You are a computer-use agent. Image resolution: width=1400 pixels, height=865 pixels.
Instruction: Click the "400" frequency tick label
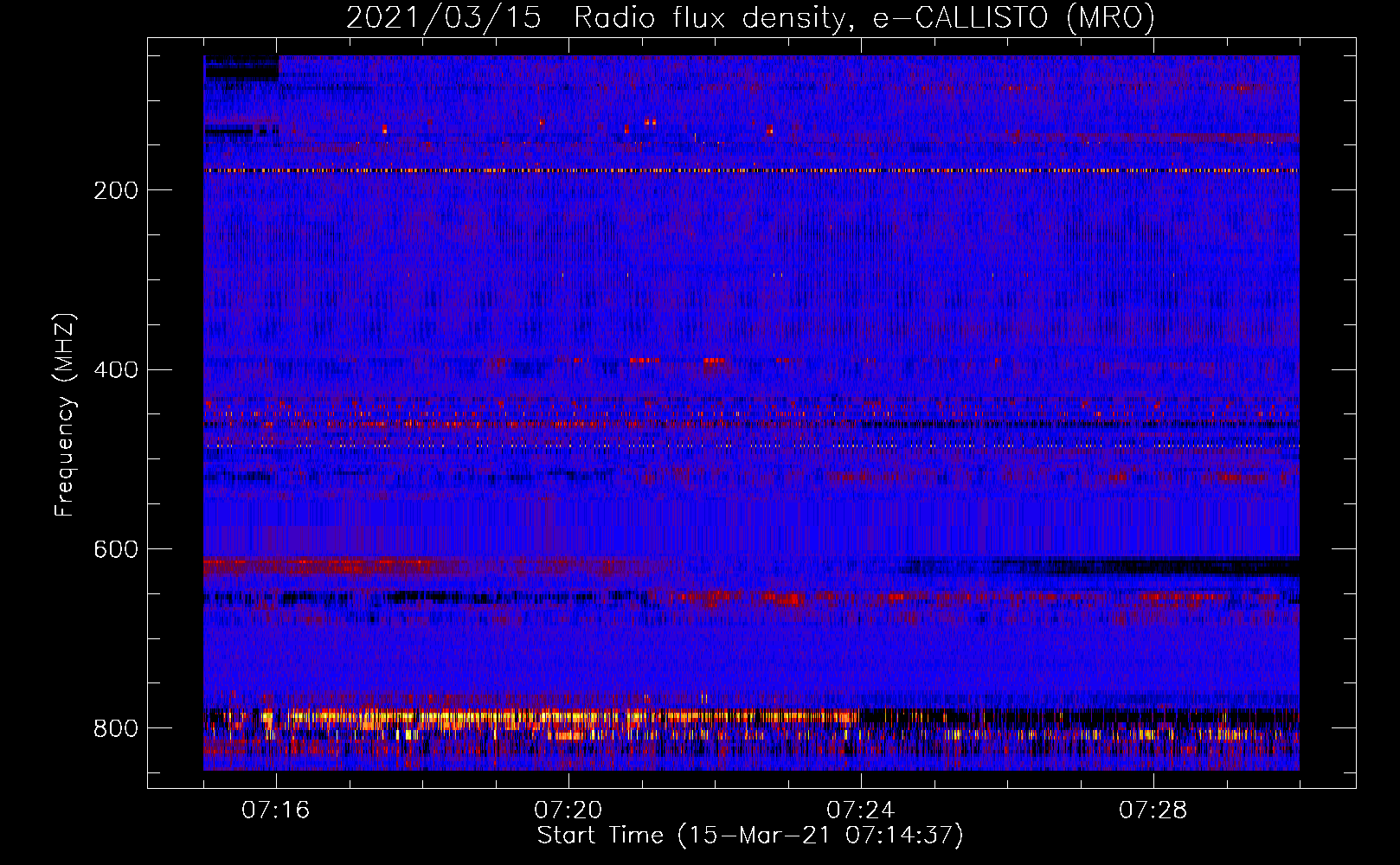[x=116, y=370]
